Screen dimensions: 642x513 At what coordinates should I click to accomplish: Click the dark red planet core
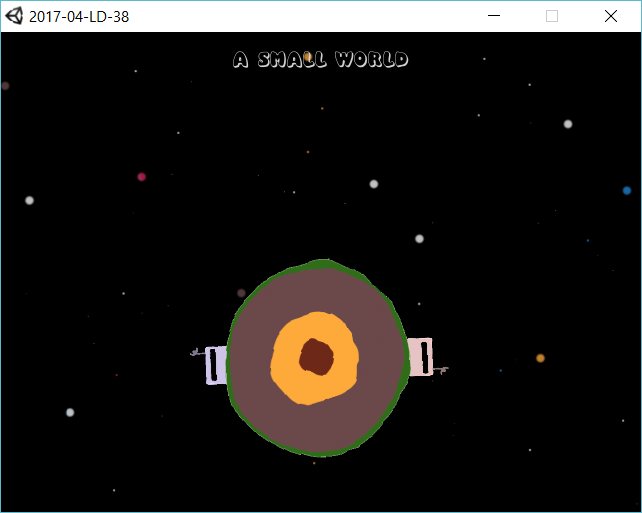coord(316,357)
